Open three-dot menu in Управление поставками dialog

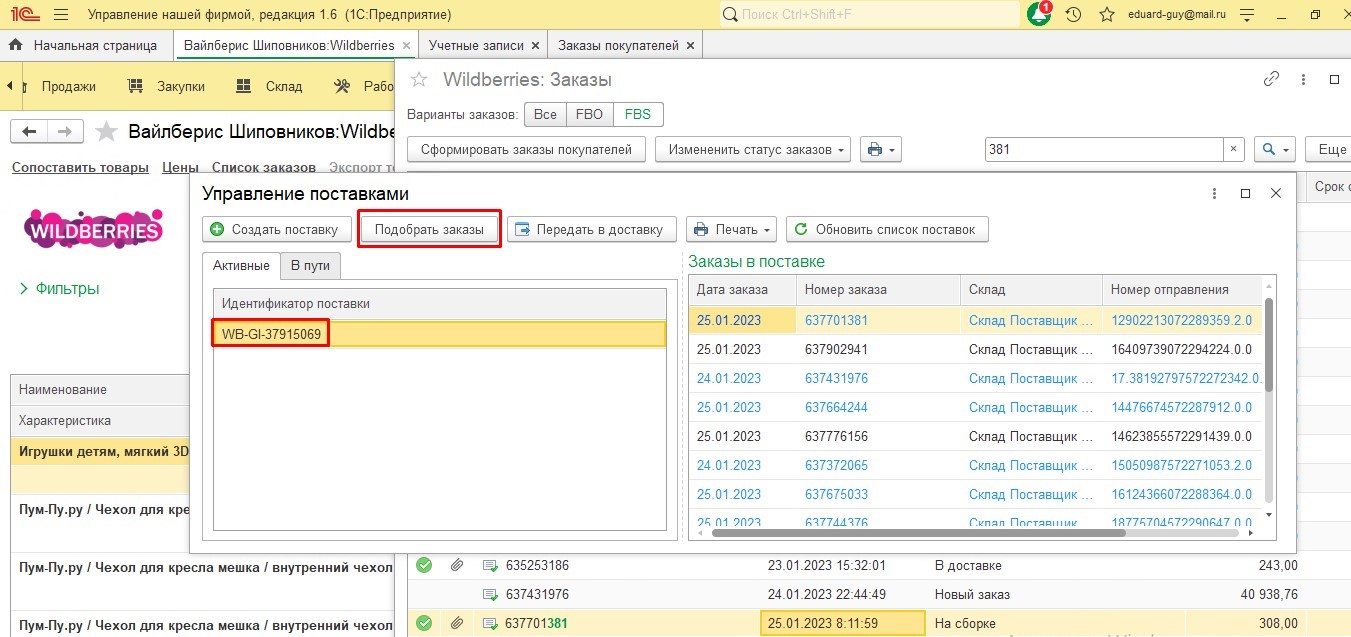(x=1215, y=194)
